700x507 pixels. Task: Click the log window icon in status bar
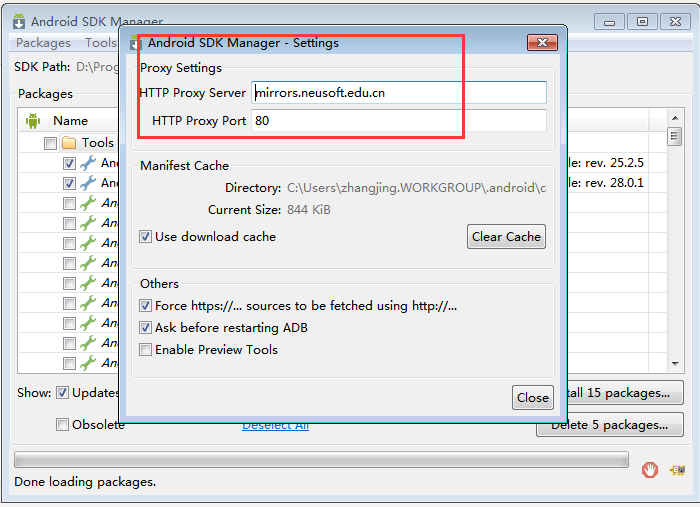(x=677, y=470)
